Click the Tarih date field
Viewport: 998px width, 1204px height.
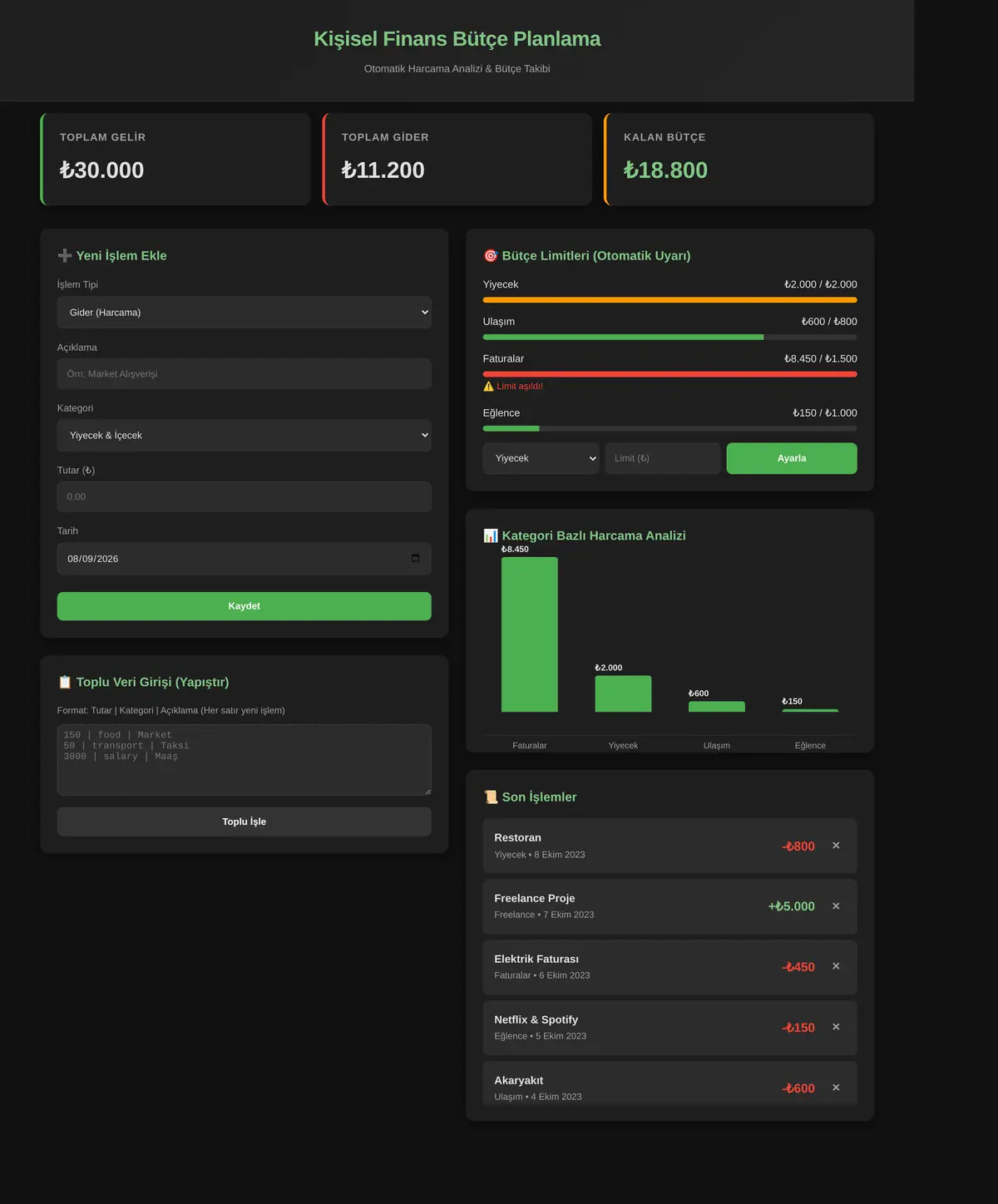pyautogui.click(x=245, y=559)
